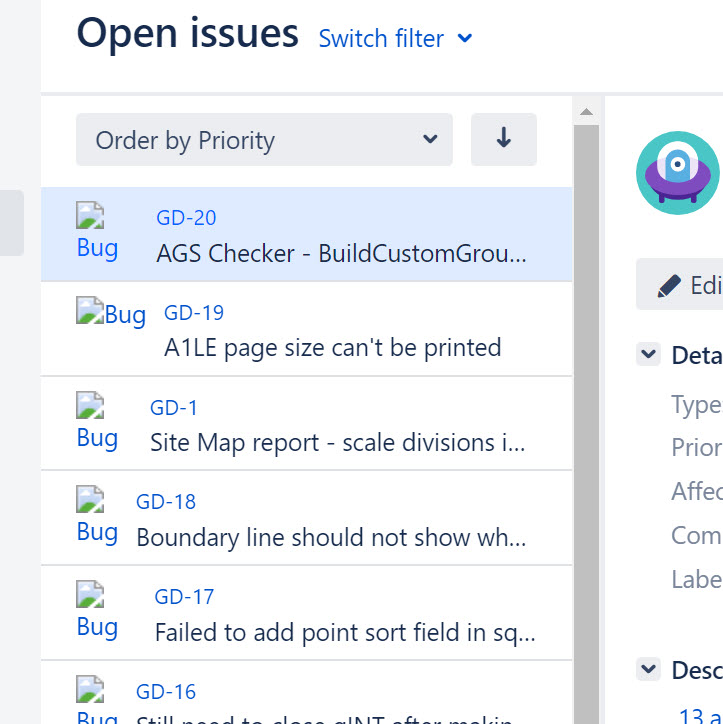Click the Bug type icon for GD-1
Image resolution: width=723 pixels, height=724 pixels.
(90, 405)
